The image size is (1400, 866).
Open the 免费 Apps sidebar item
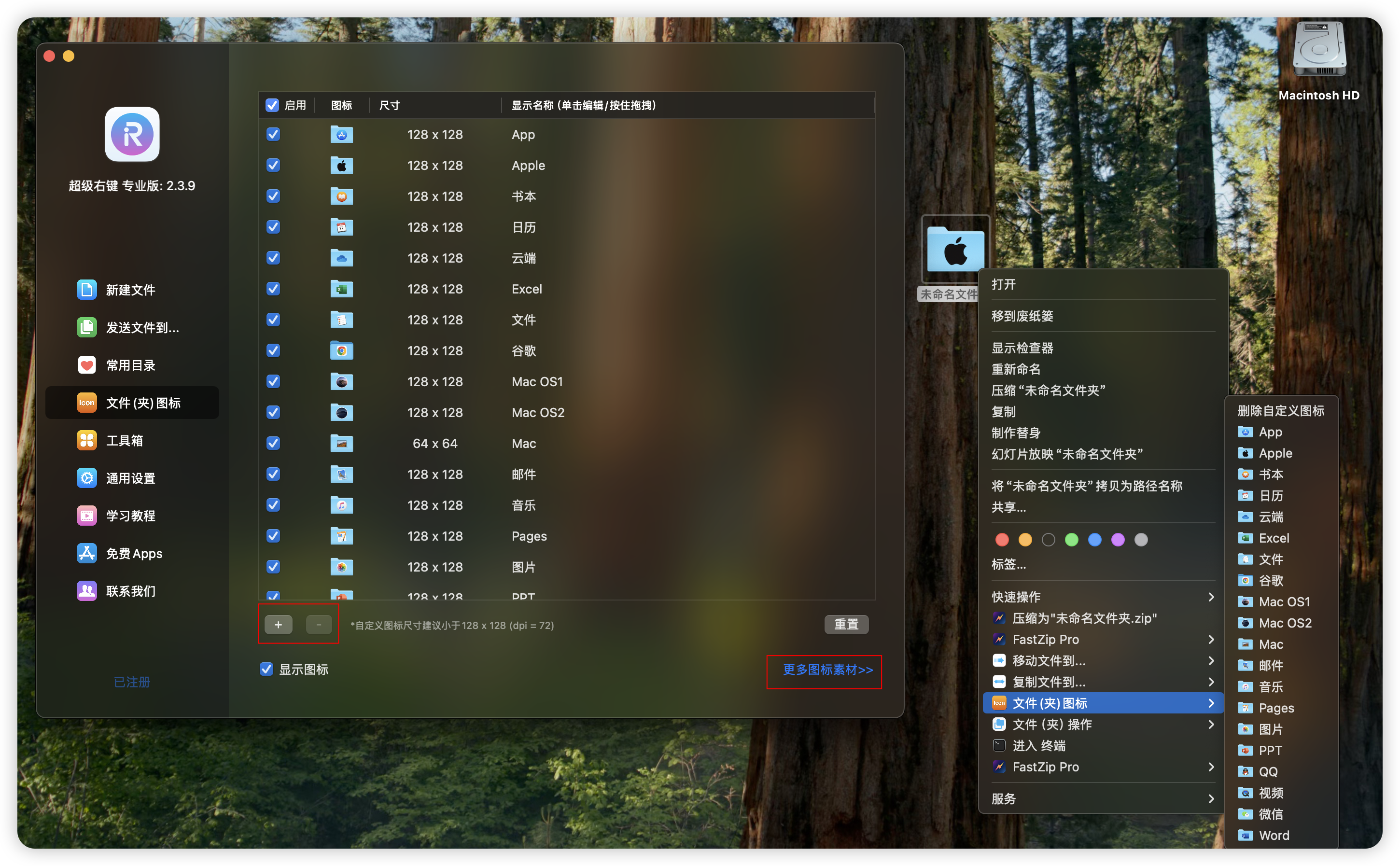133,553
